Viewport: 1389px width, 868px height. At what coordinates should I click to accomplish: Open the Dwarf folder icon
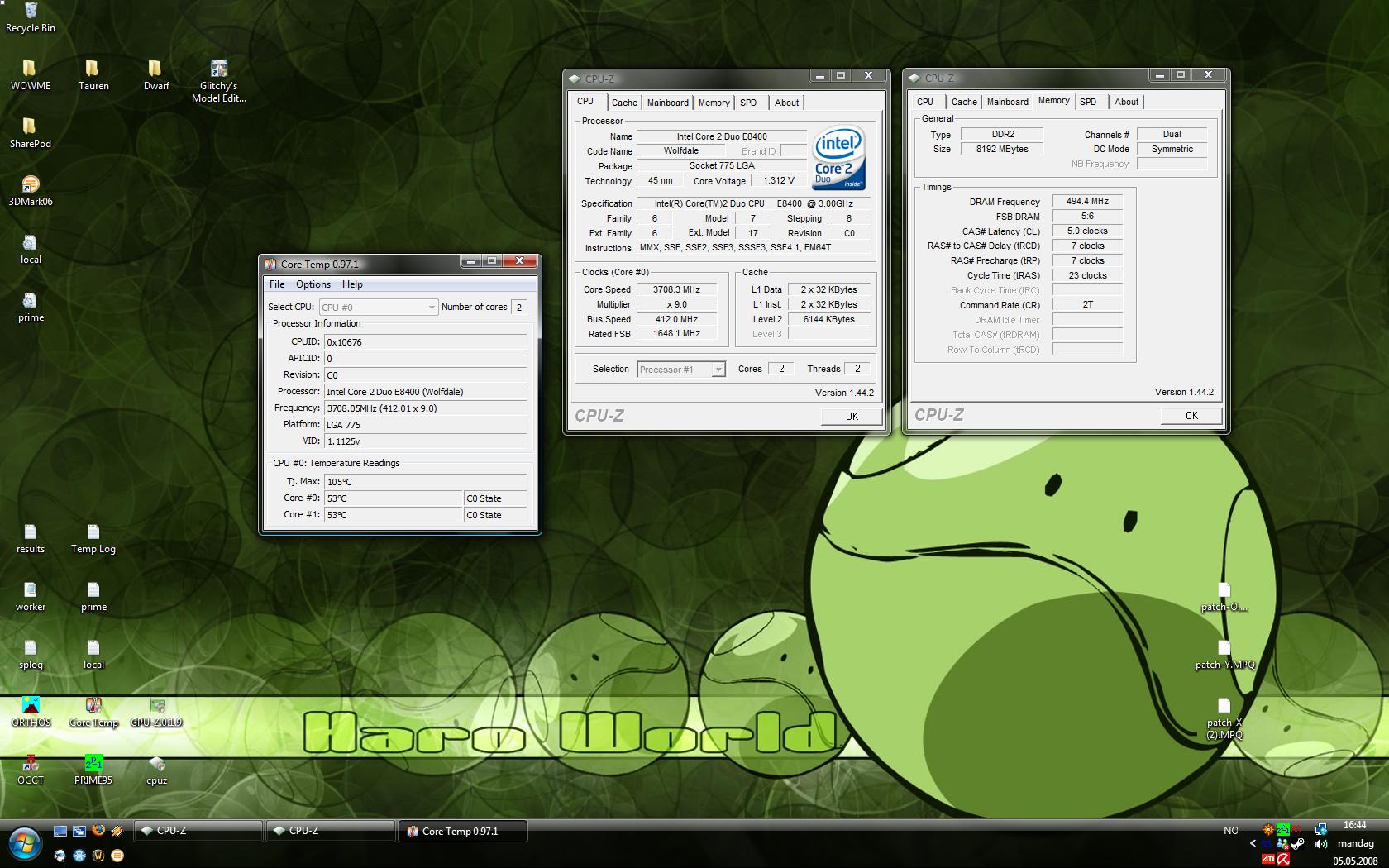click(x=156, y=74)
